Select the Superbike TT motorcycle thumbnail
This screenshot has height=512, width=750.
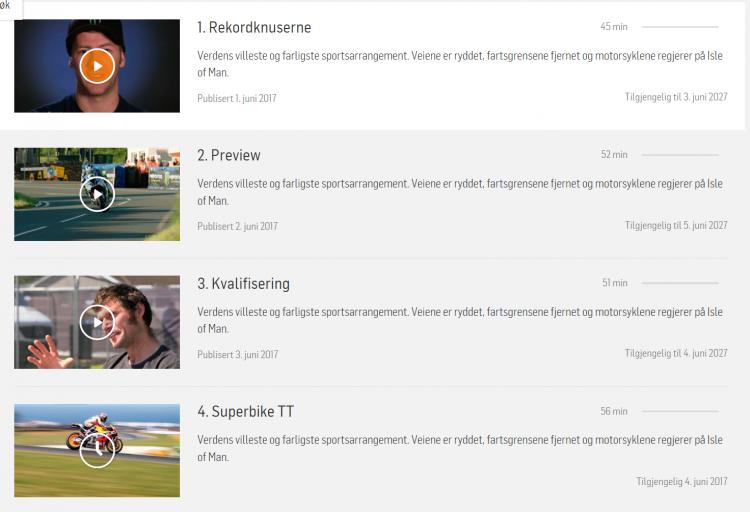[97, 450]
